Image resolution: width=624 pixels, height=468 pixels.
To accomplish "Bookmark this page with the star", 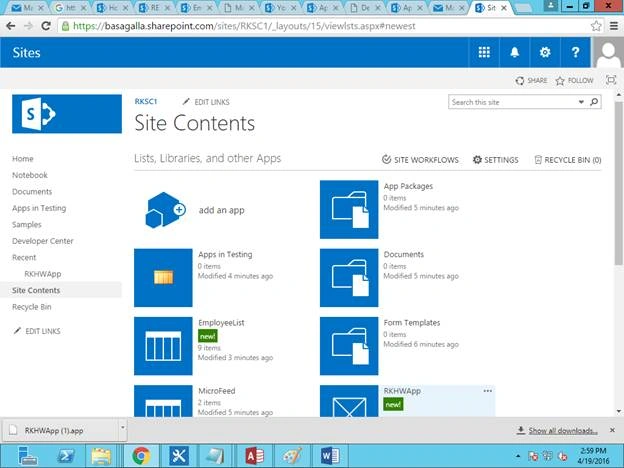I will (596, 26).
